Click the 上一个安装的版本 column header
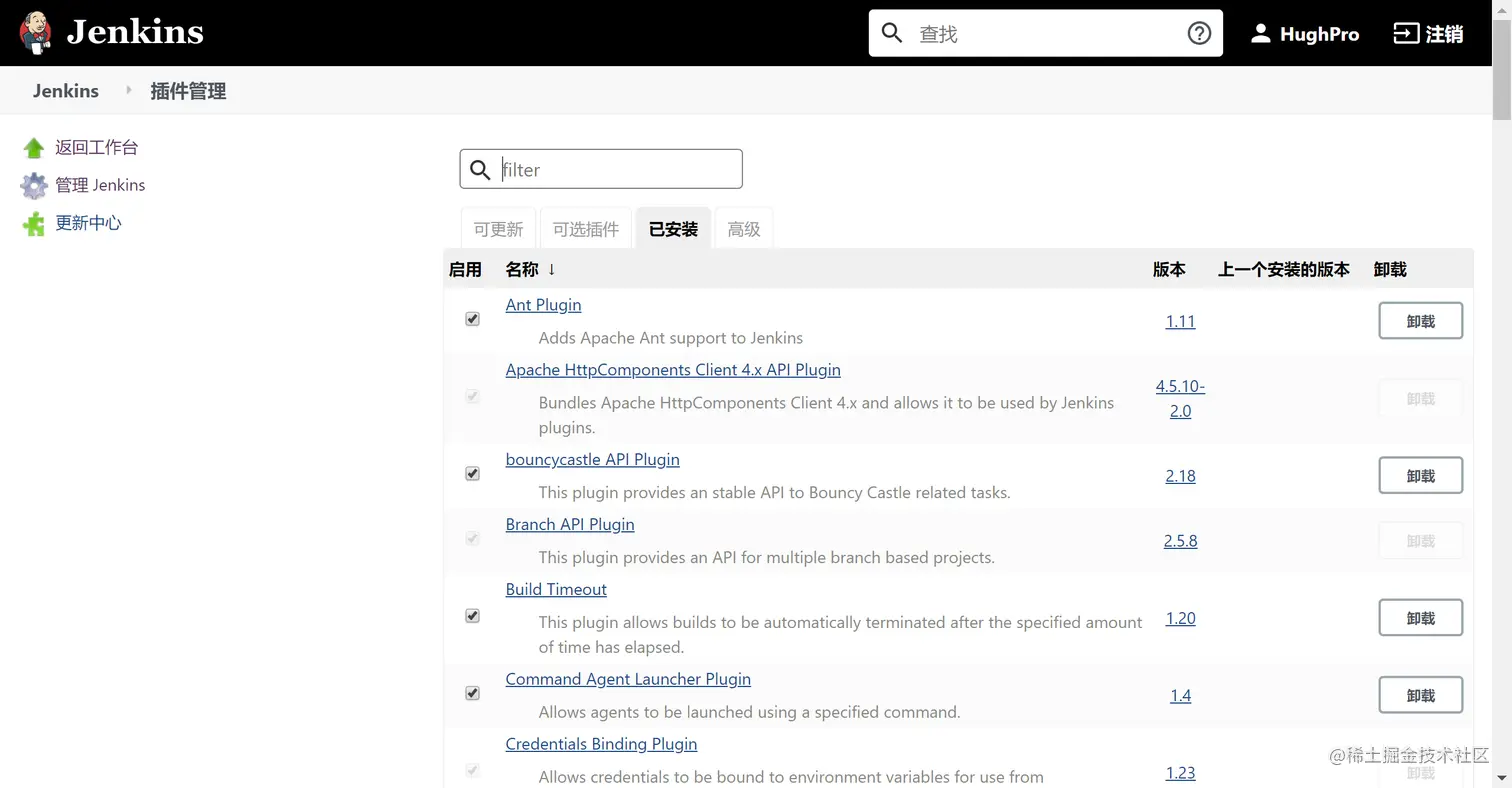 click(x=1284, y=269)
